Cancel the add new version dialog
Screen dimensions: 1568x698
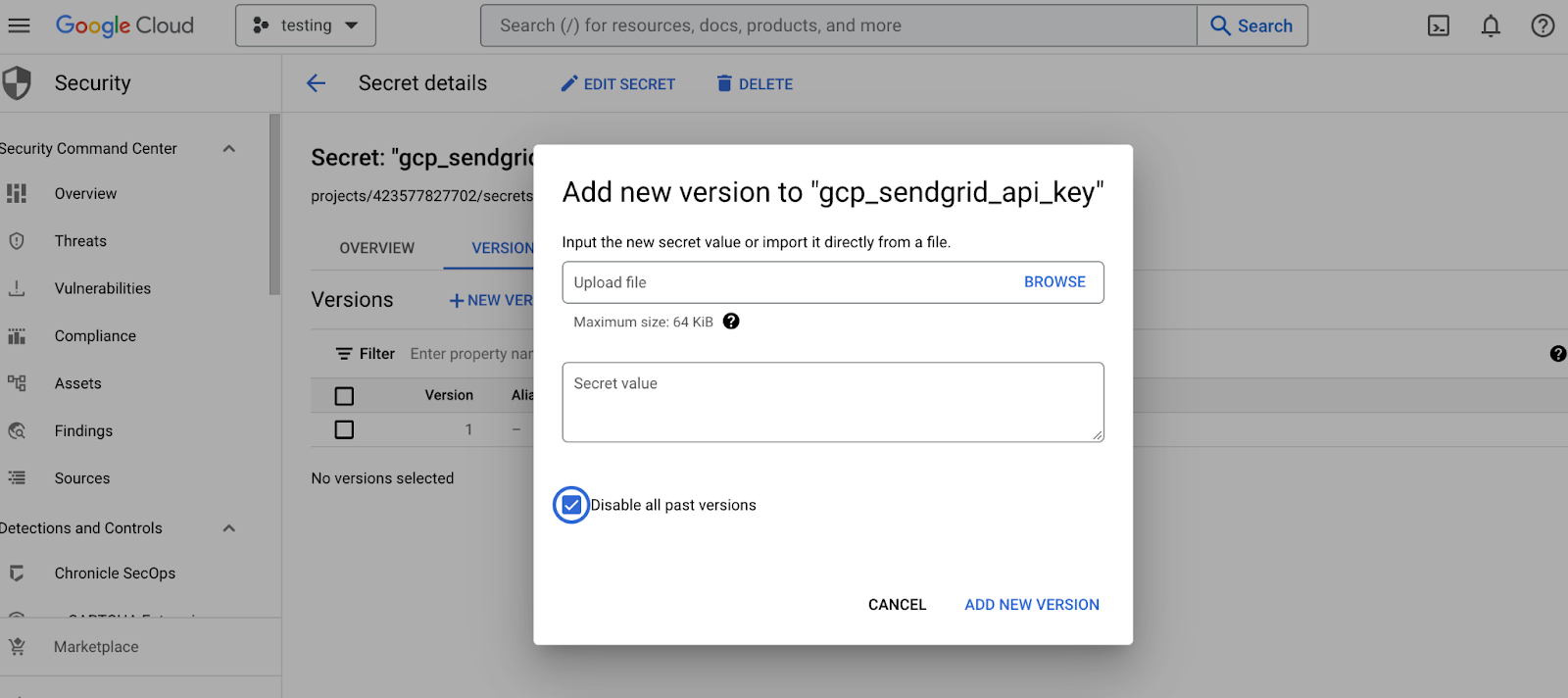coord(897,605)
